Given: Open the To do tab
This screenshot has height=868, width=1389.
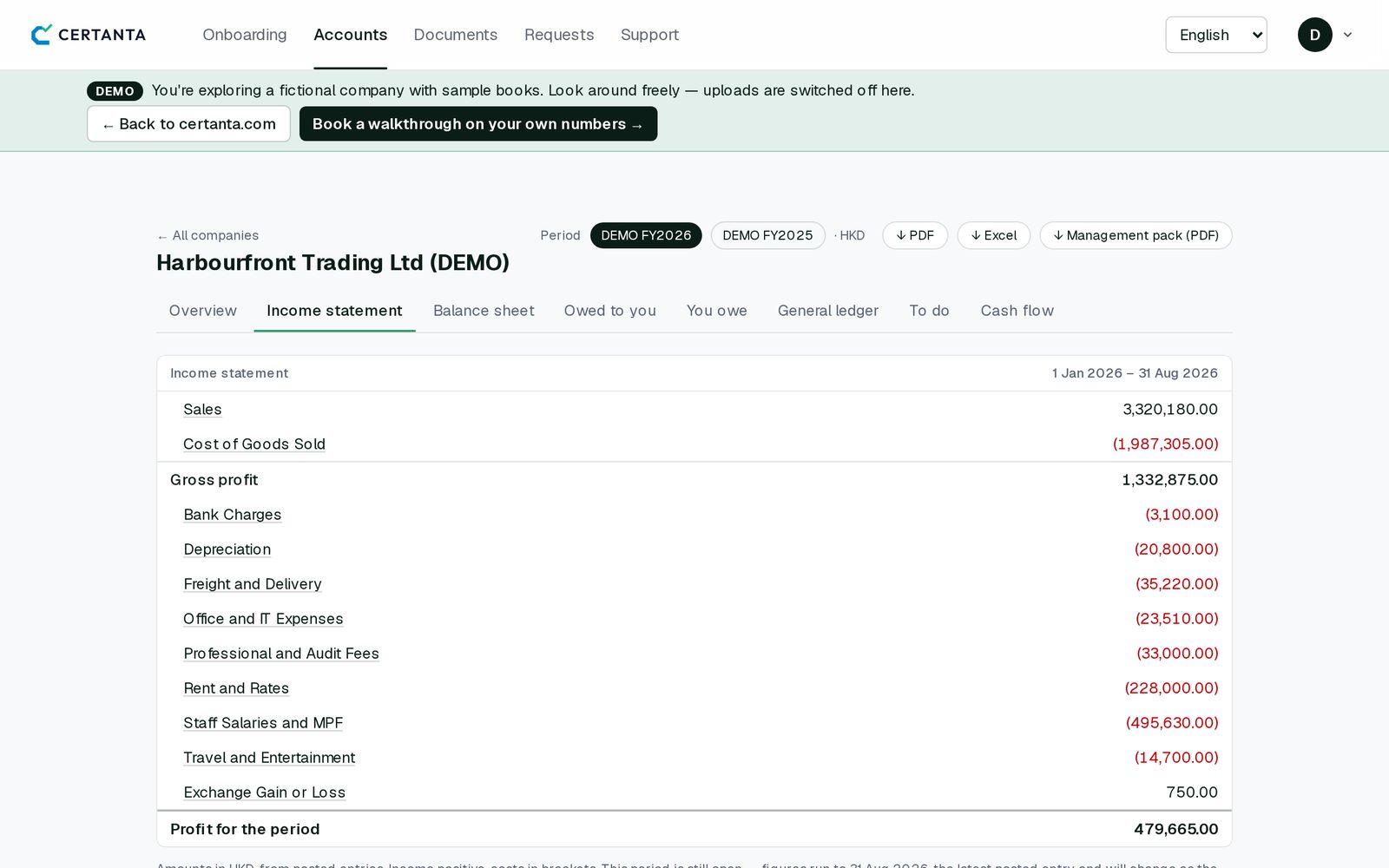Looking at the screenshot, I should point(929,311).
